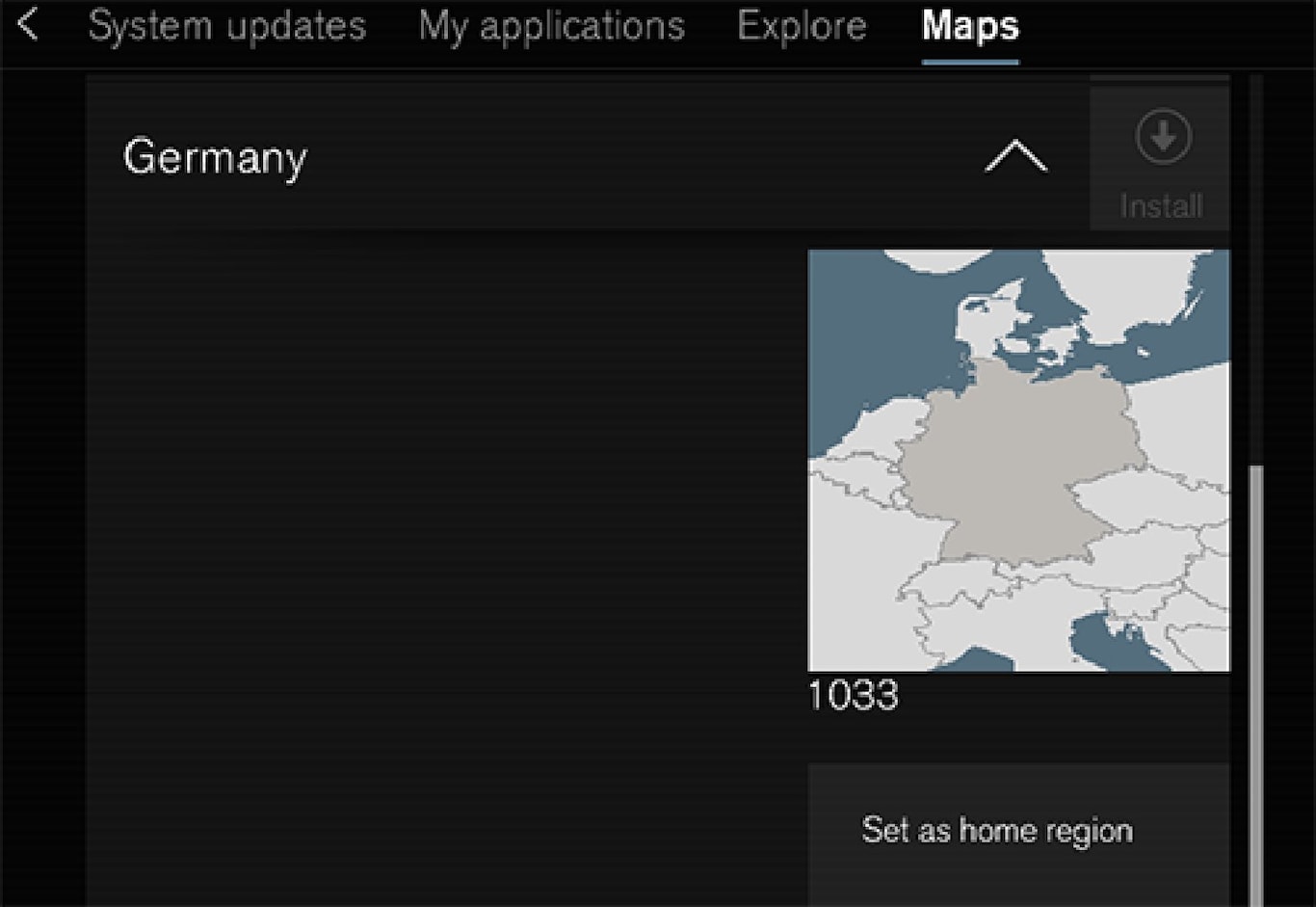Select the Maps tab
This screenshot has width=1316, height=907.
click(969, 27)
